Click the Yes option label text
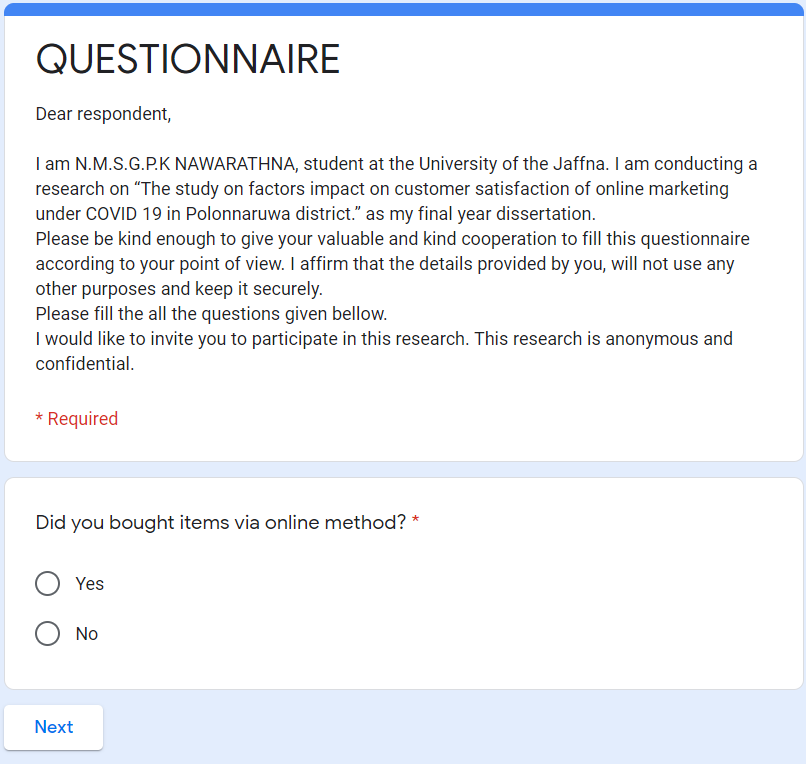The image size is (806, 764). [89, 583]
